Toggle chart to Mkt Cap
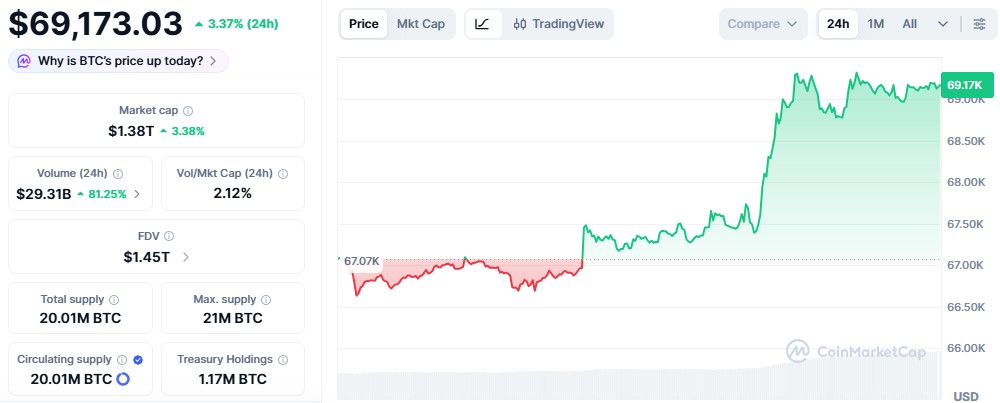 (421, 24)
